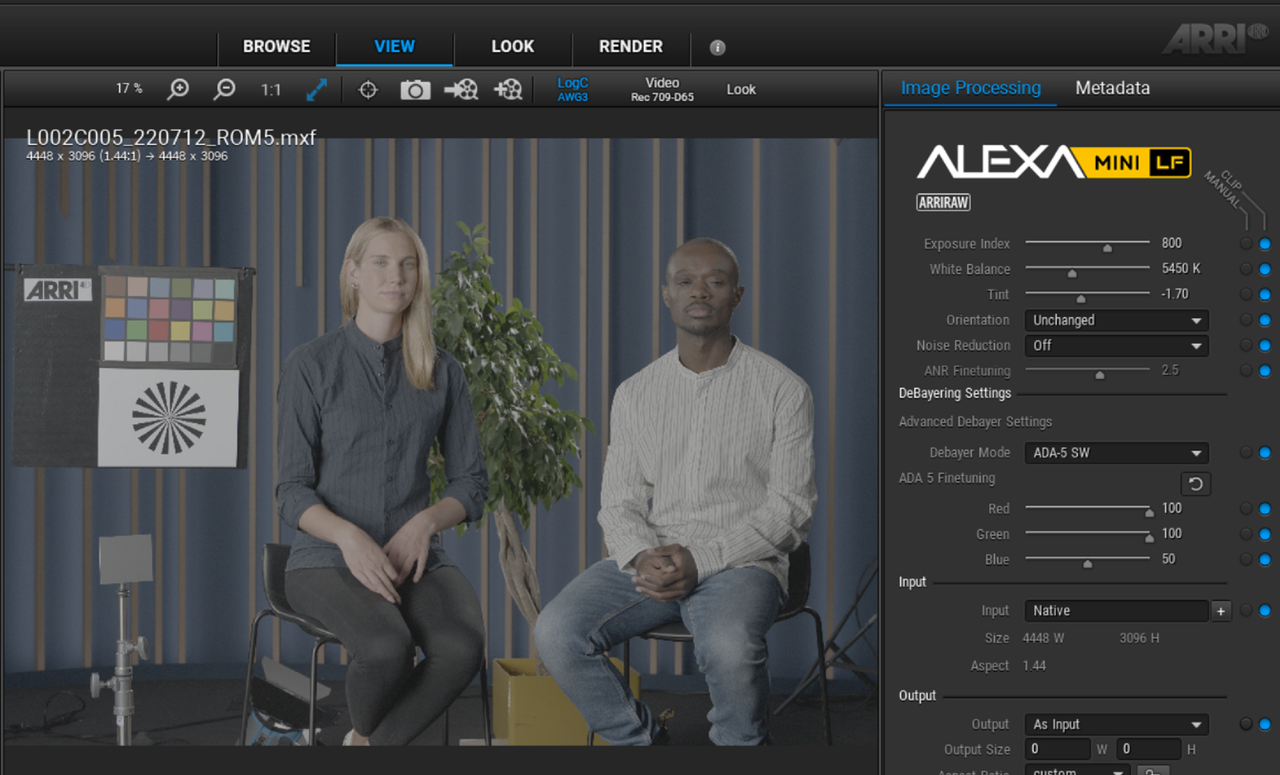The image size is (1280, 775).
Task: Open the Metadata panel tab
Action: (x=1112, y=88)
